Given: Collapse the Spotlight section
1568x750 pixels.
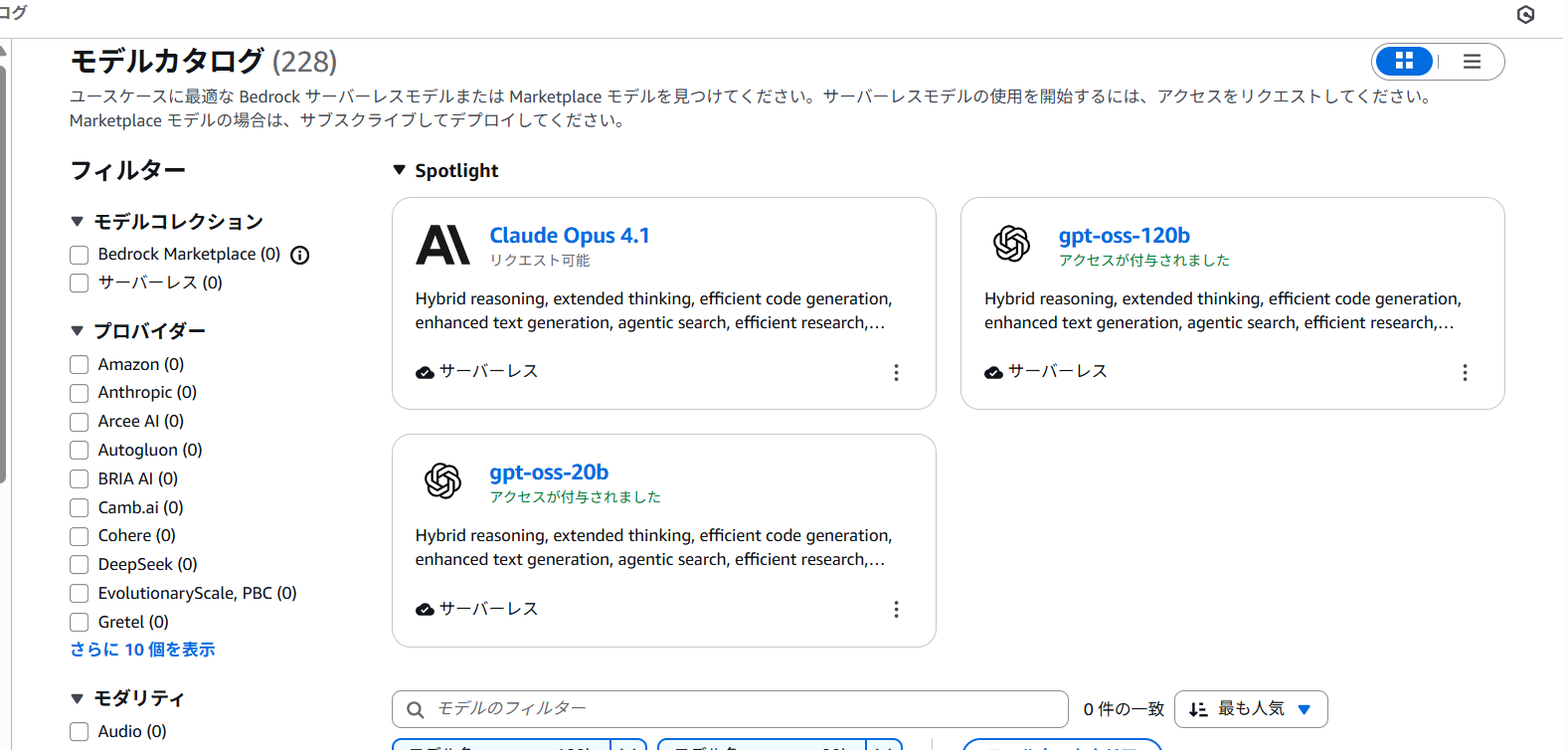Looking at the screenshot, I should [399, 170].
